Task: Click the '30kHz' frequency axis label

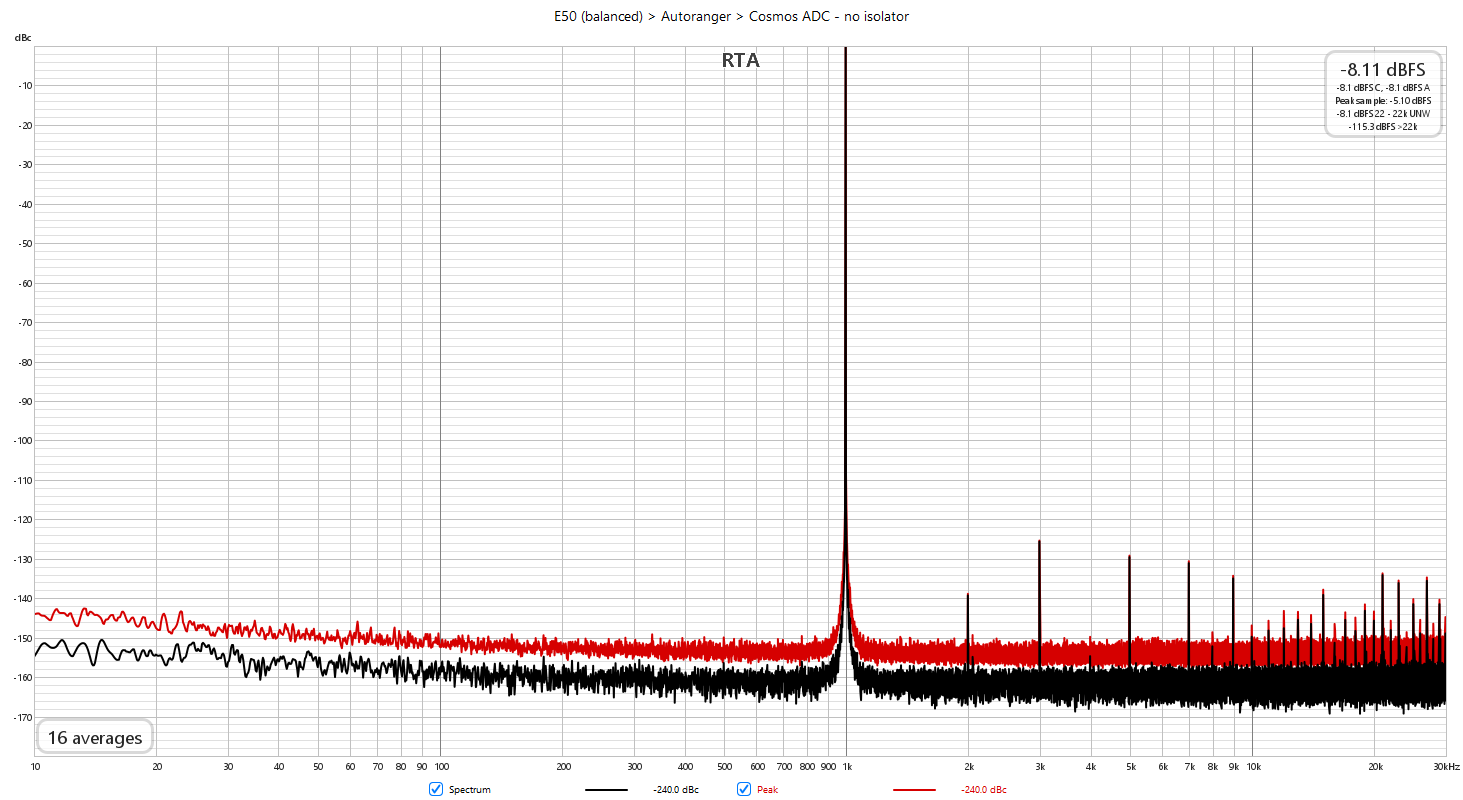Action: tap(1445, 766)
